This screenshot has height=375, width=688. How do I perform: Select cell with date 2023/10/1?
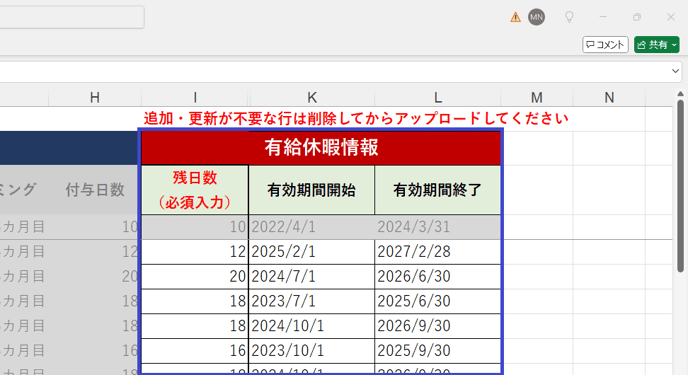coord(312,350)
